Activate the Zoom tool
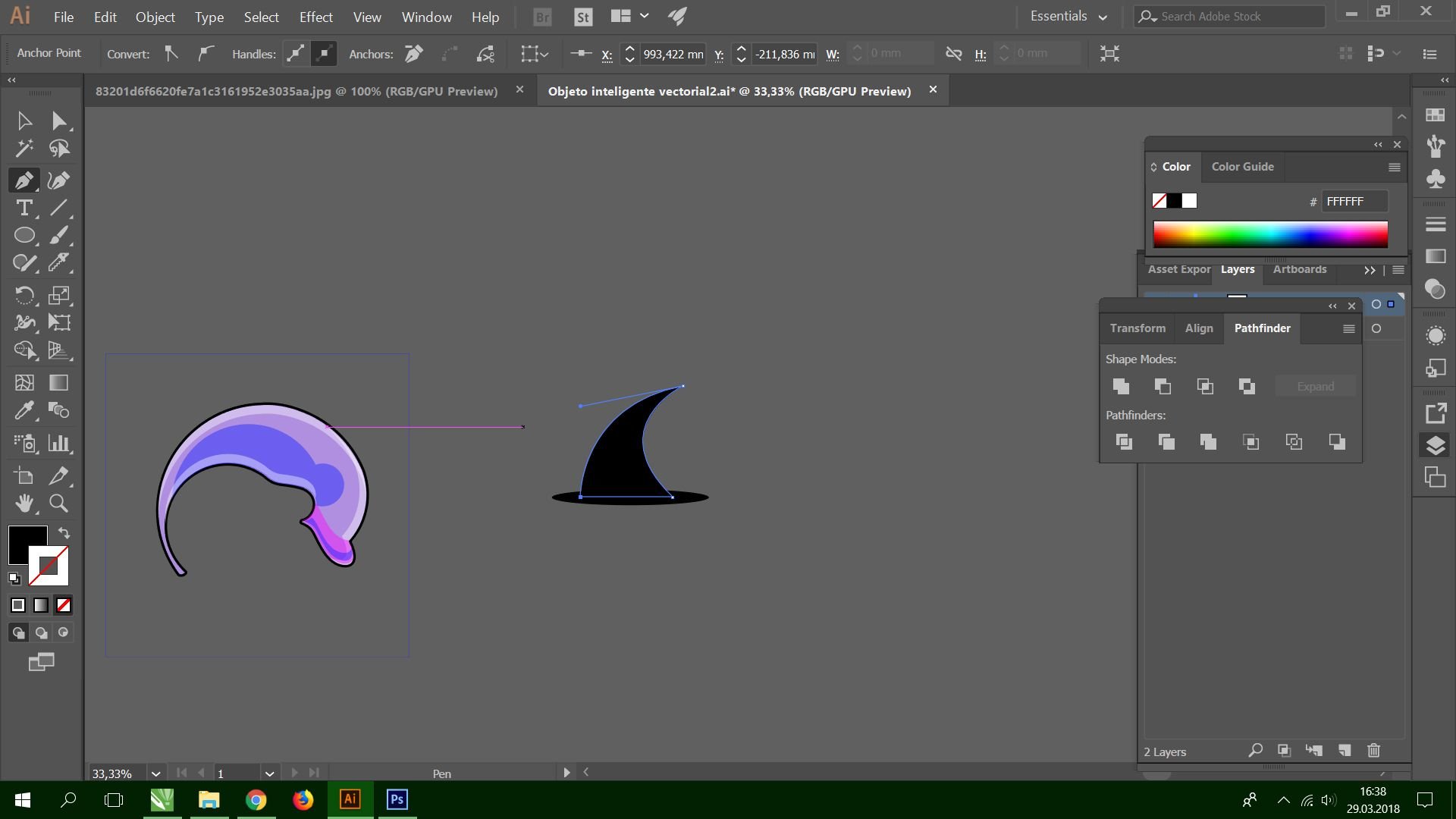 (58, 503)
